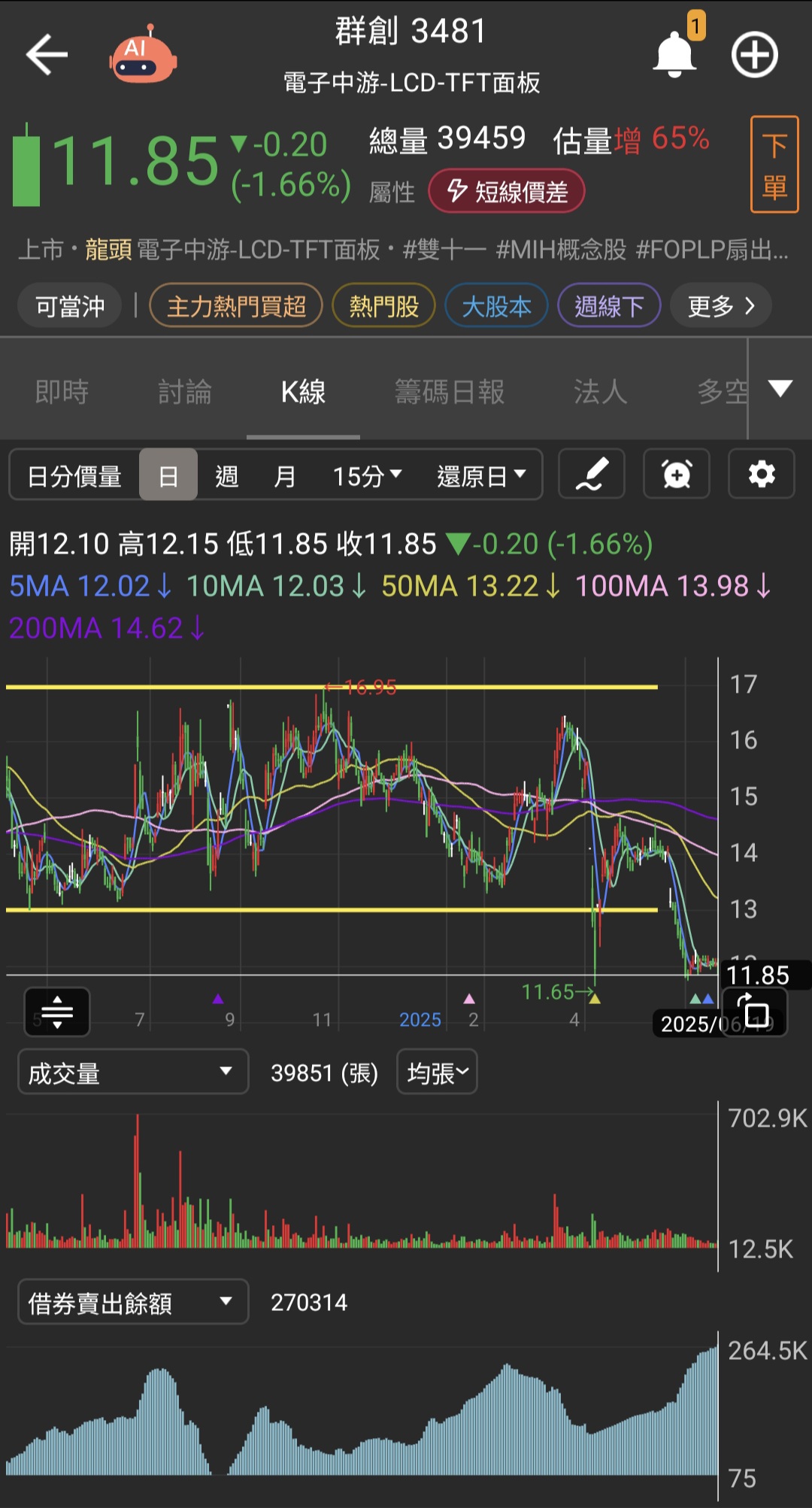Expand the 成交量 indicator dropdown
This screenshot has height=1508, width=812.
(132, 1072)
